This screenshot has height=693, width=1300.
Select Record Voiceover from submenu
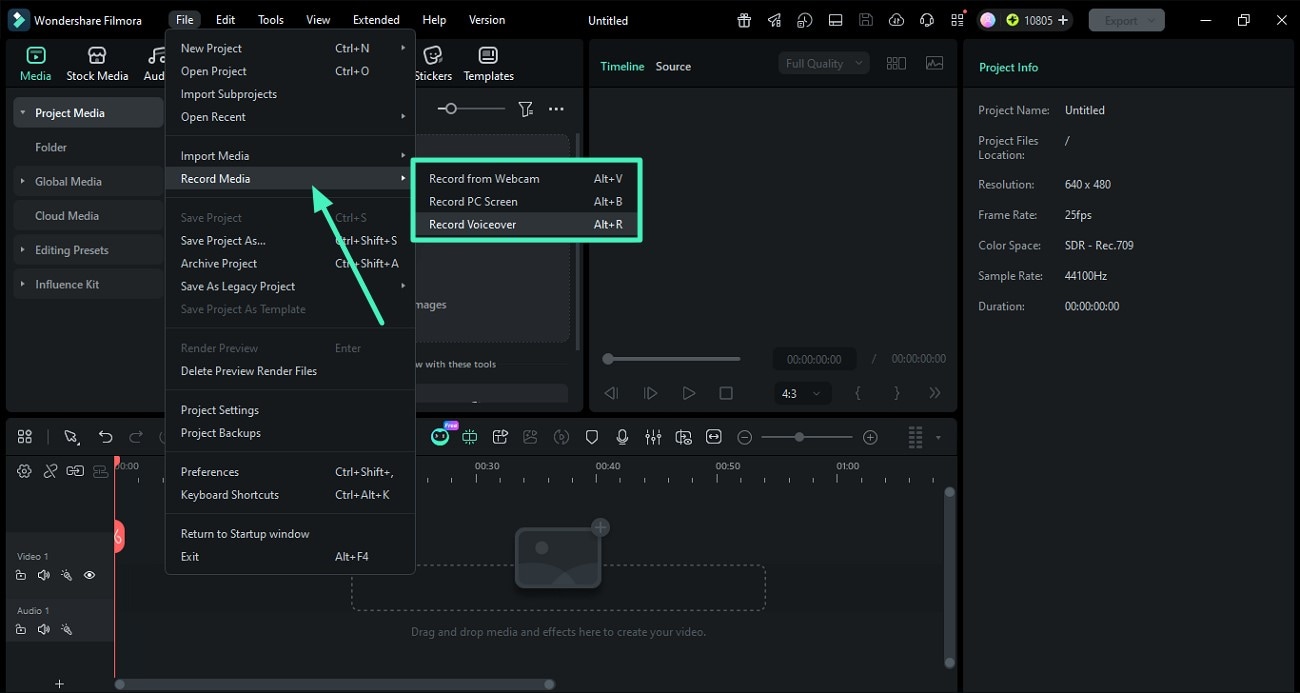526,224
